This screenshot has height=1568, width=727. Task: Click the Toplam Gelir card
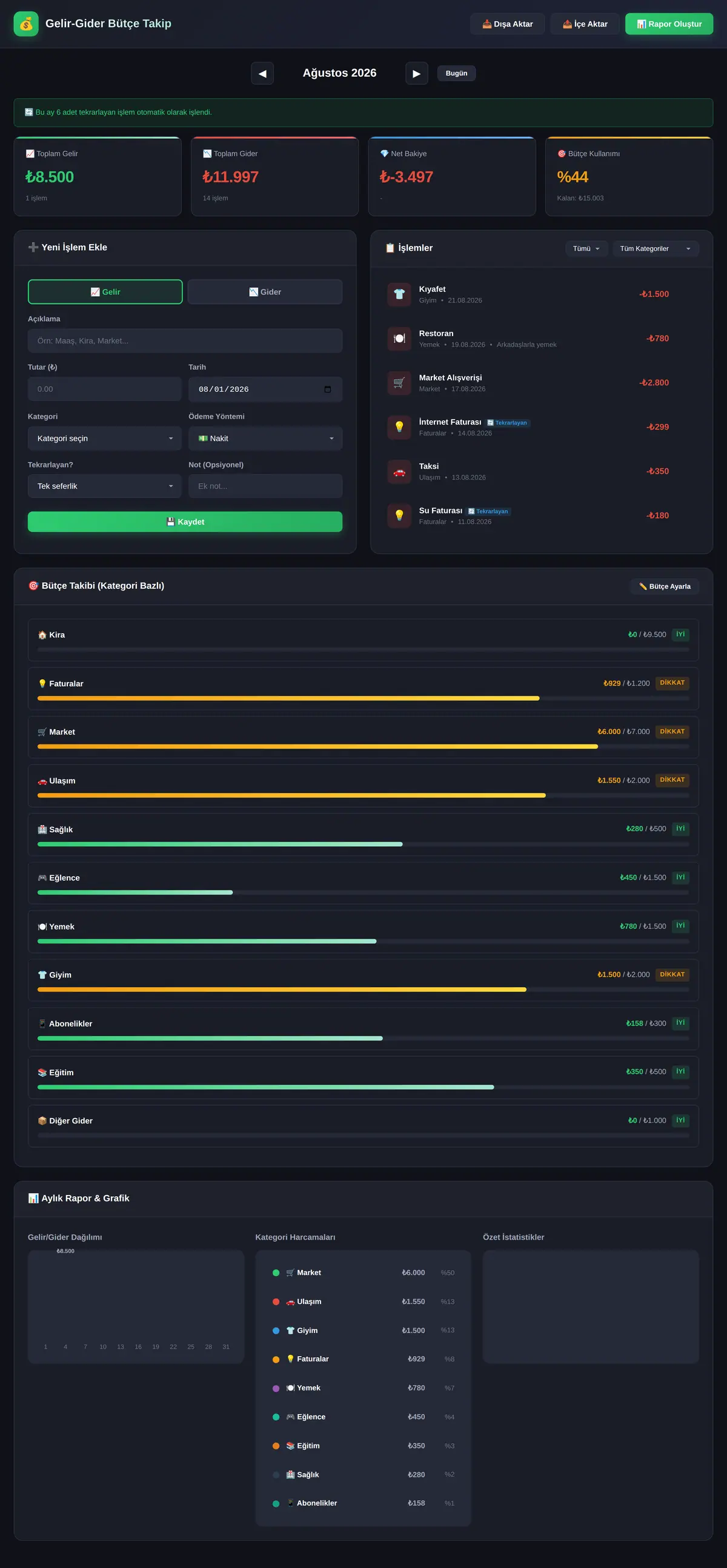[x=98, y=176]
